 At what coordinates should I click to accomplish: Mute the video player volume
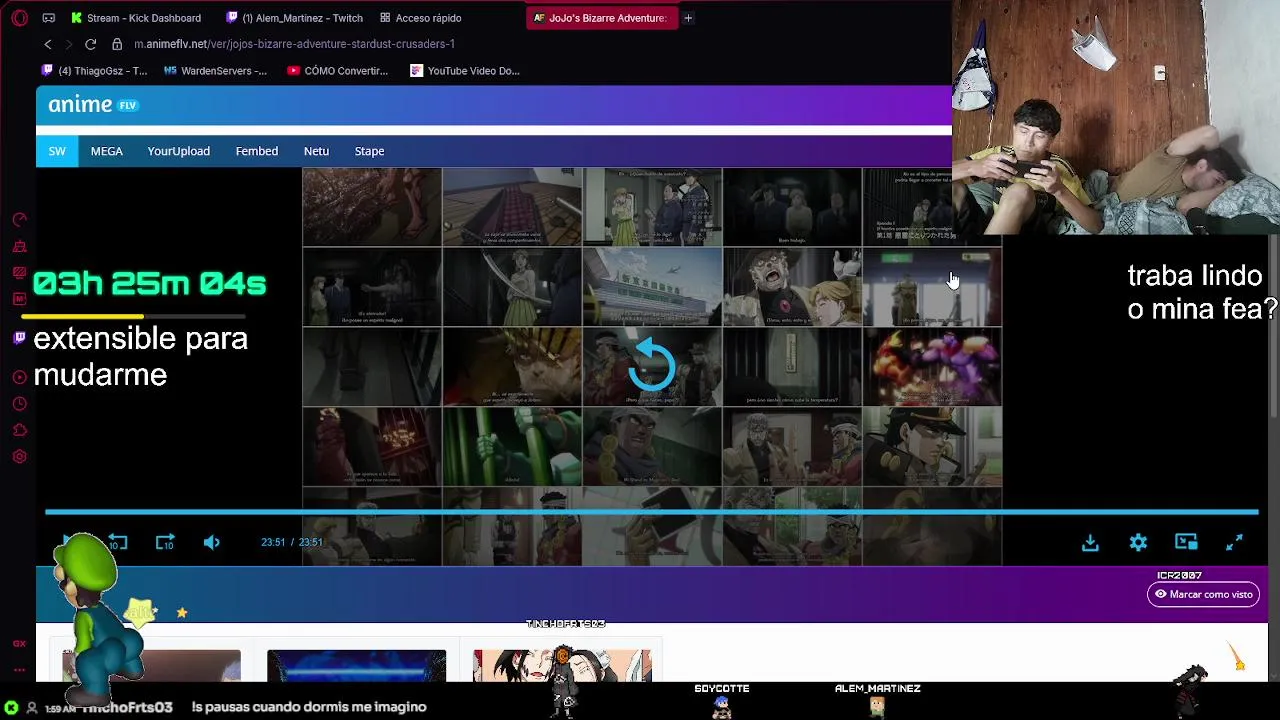pos(212,542)
